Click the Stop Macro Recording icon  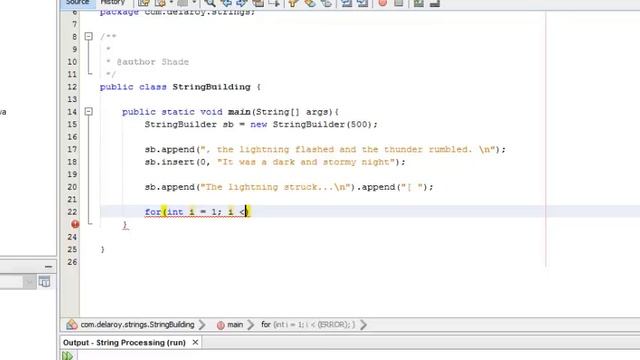point(399,3)
